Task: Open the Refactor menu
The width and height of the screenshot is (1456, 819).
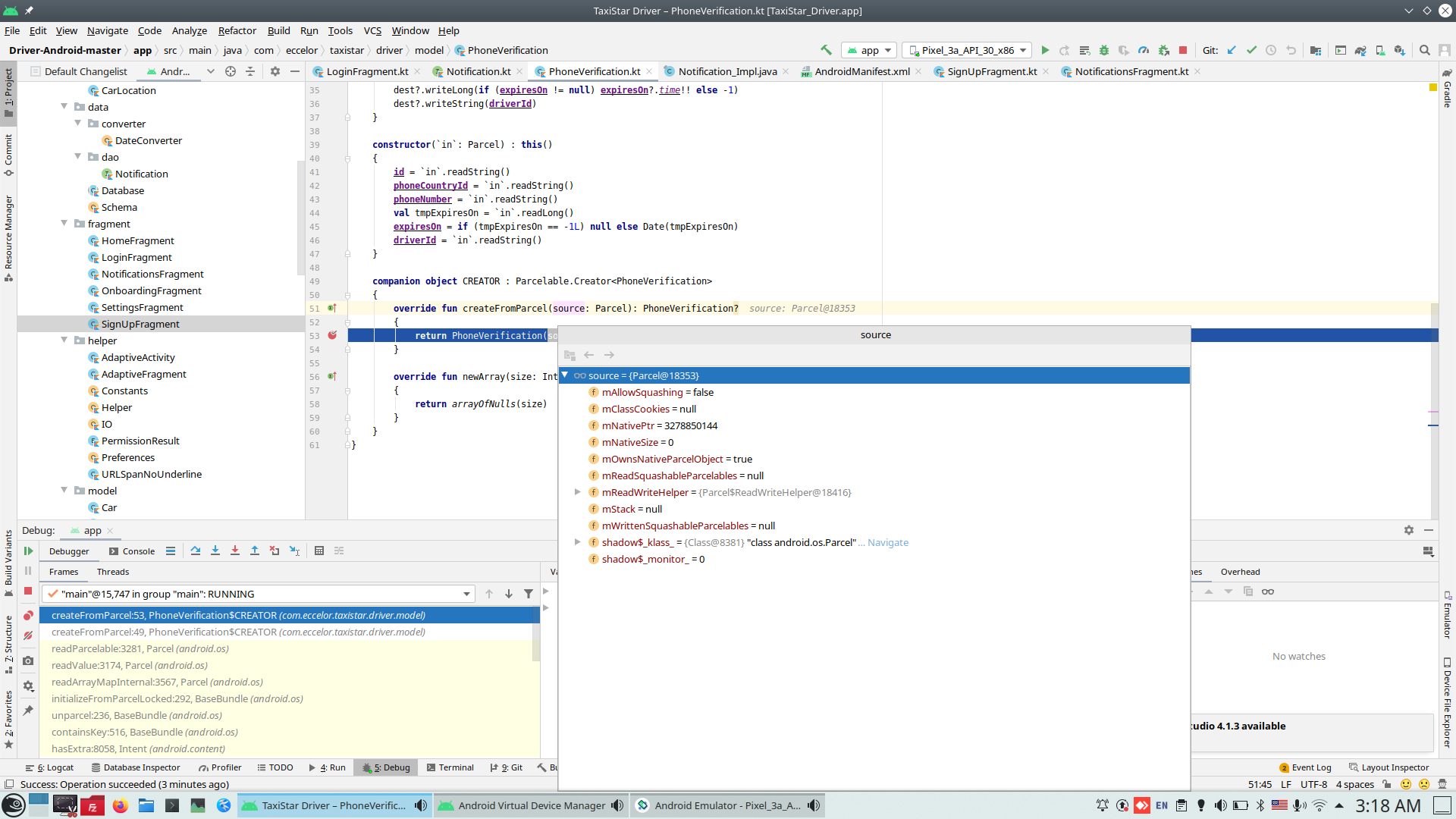Action: click(237, 30)
